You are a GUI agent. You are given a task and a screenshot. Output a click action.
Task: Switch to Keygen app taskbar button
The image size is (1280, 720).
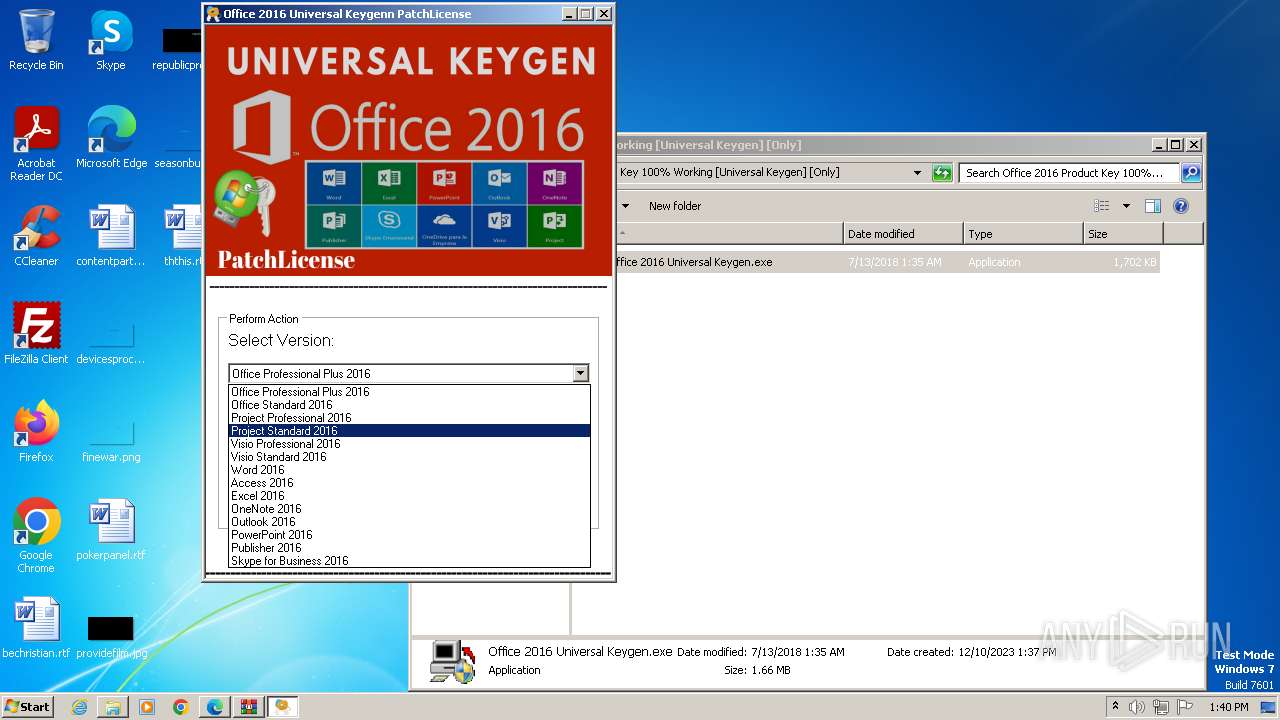(x=283, y=707)
